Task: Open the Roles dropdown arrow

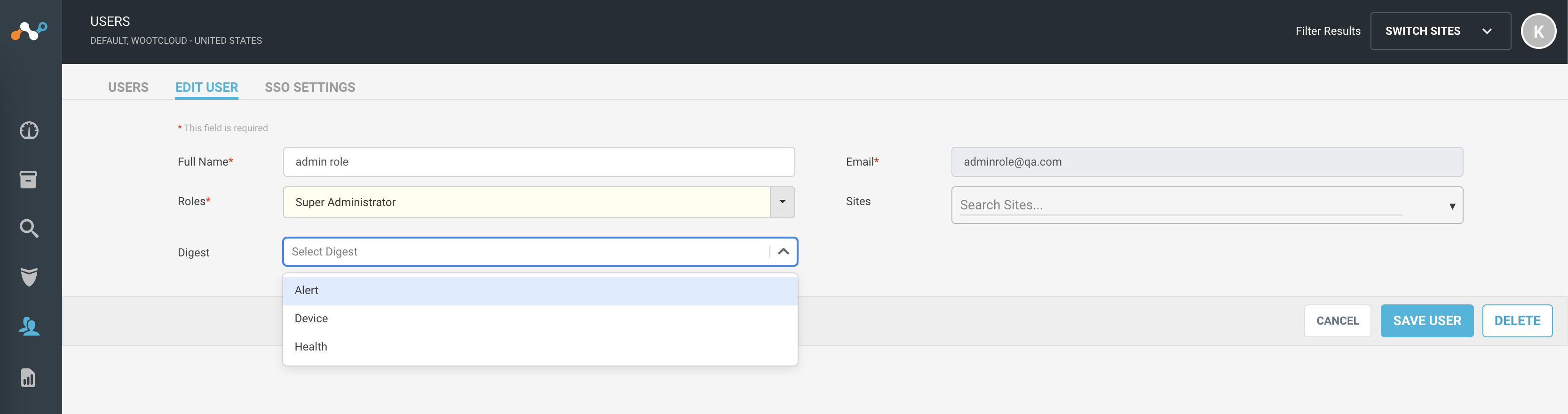Action: click(782, 202)
